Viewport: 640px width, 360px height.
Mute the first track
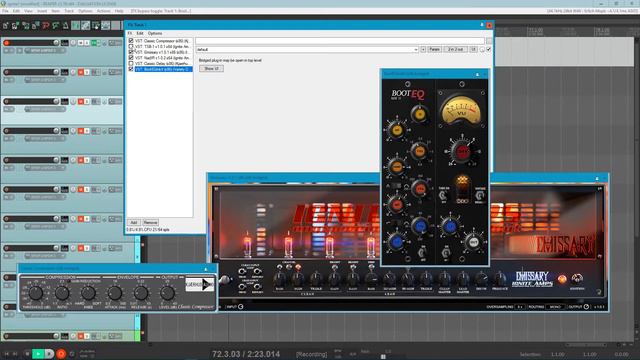coord(81,43)
